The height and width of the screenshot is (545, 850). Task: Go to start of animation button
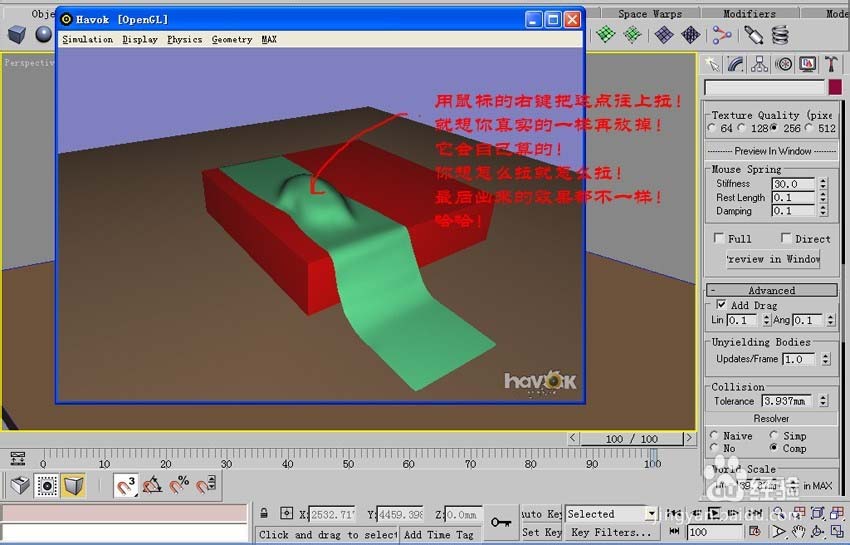pyautogui.click(x=674, y=512)
